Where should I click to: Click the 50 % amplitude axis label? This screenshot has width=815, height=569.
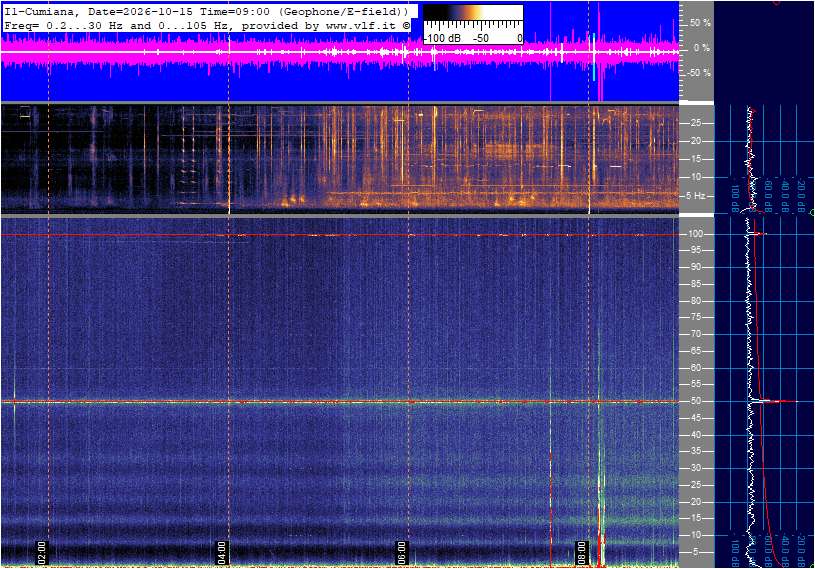(700, 23)
